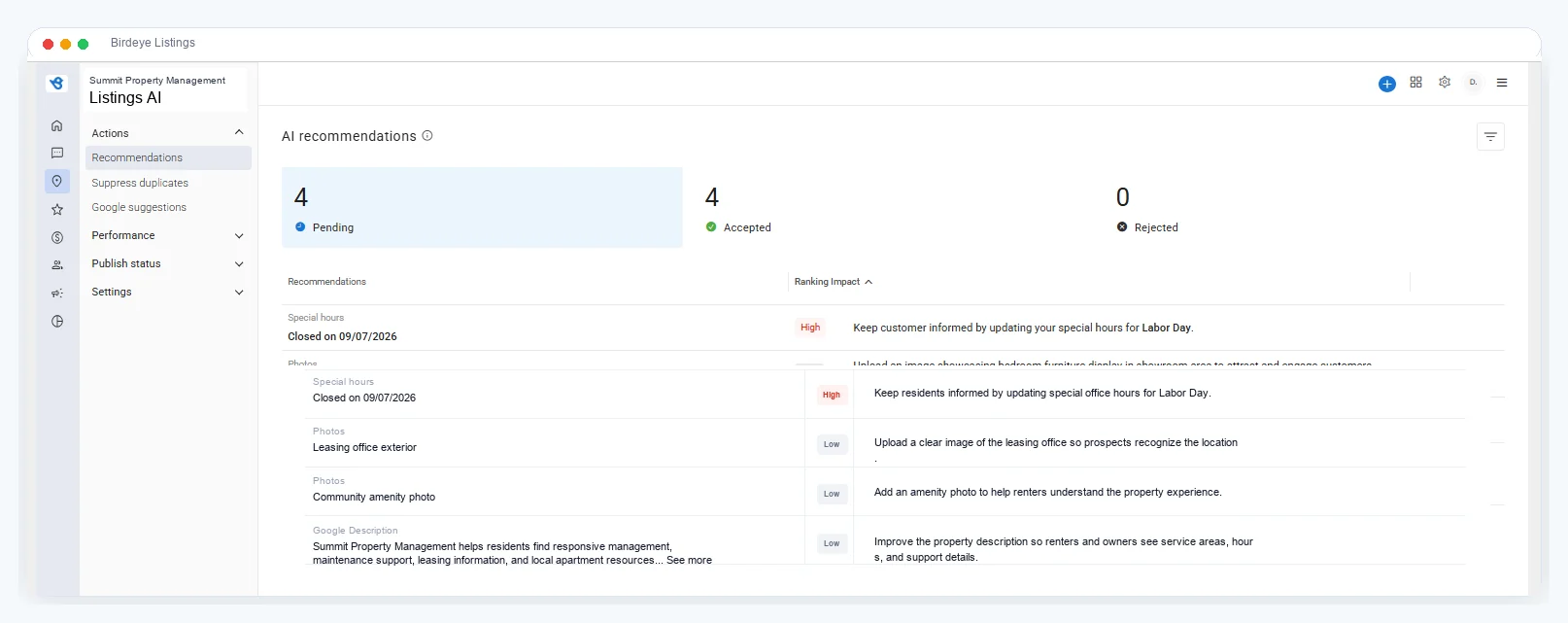1568x623 pixels.
Task: Click the Ranking Impact column header
Action: (x=827, y=282)
